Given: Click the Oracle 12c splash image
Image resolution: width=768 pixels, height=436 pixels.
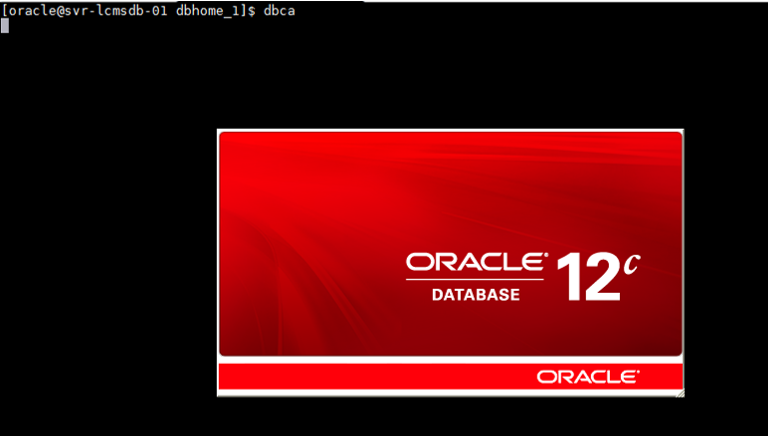Looking at the screenshot, I should pos(451,243).
